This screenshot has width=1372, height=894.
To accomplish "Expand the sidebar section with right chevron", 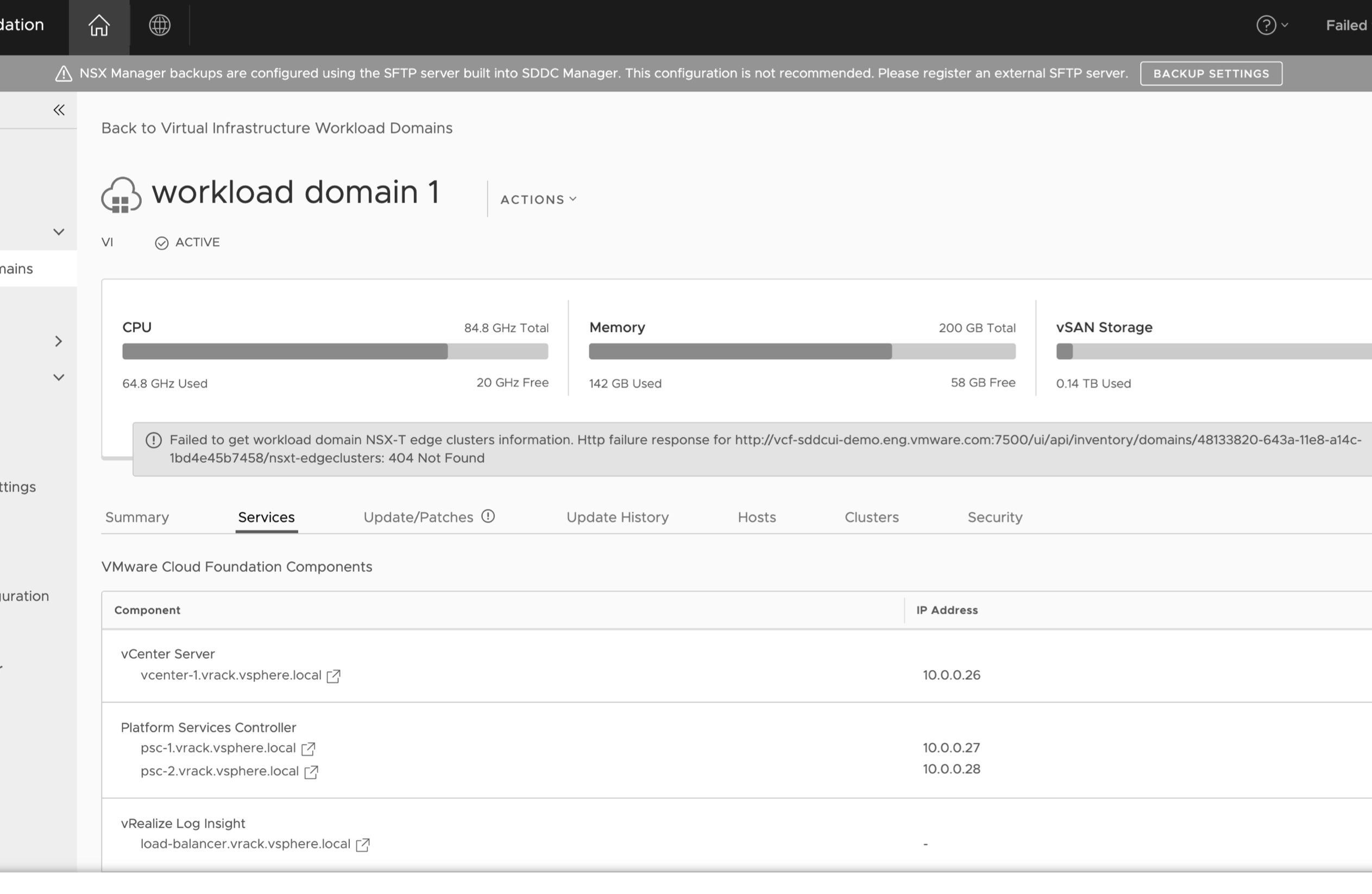I will coord(58,341).
